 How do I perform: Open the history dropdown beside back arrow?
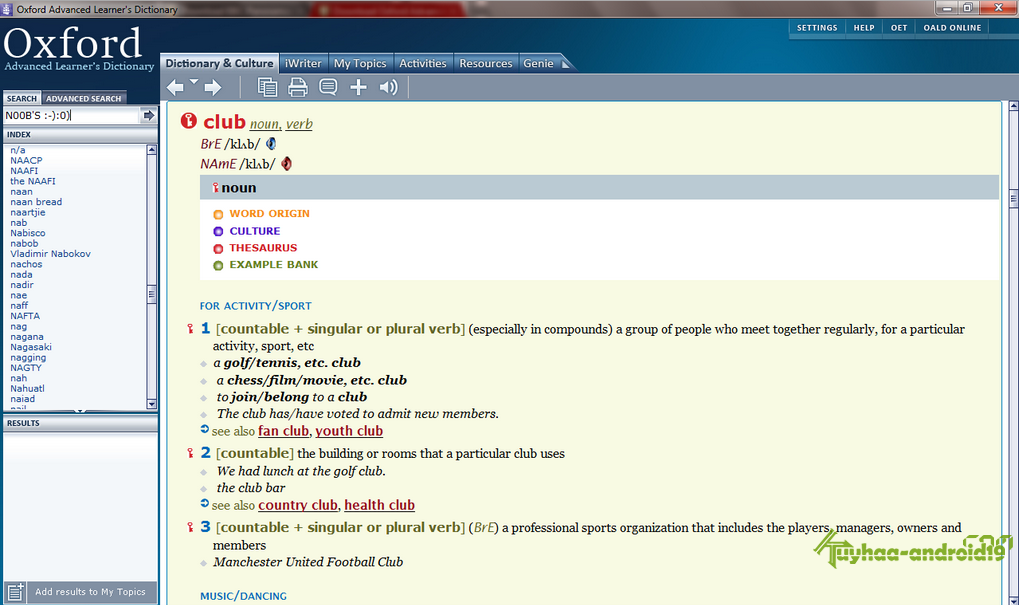pos(194,82)
